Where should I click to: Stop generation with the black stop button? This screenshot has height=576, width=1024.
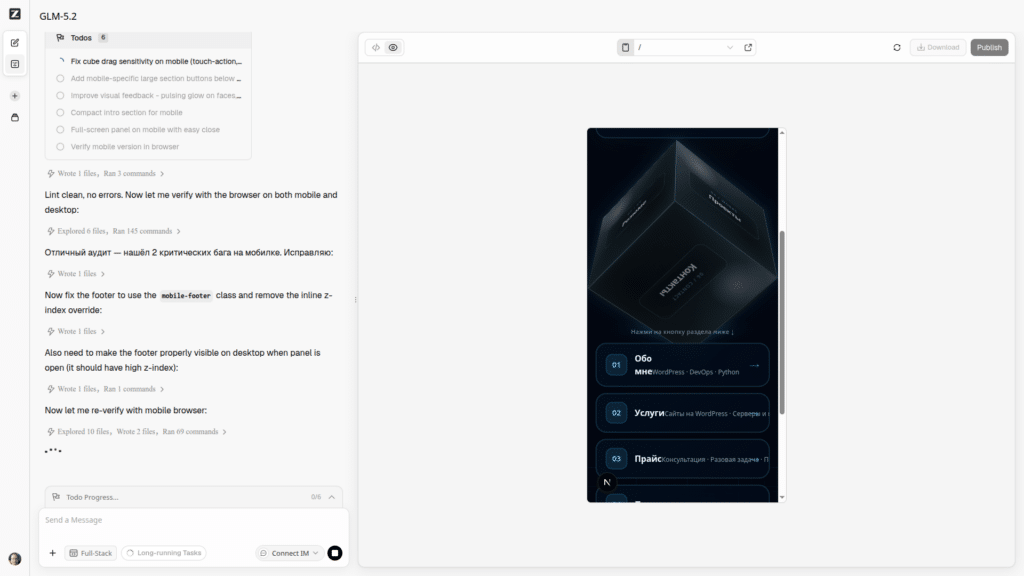[335, 553]
